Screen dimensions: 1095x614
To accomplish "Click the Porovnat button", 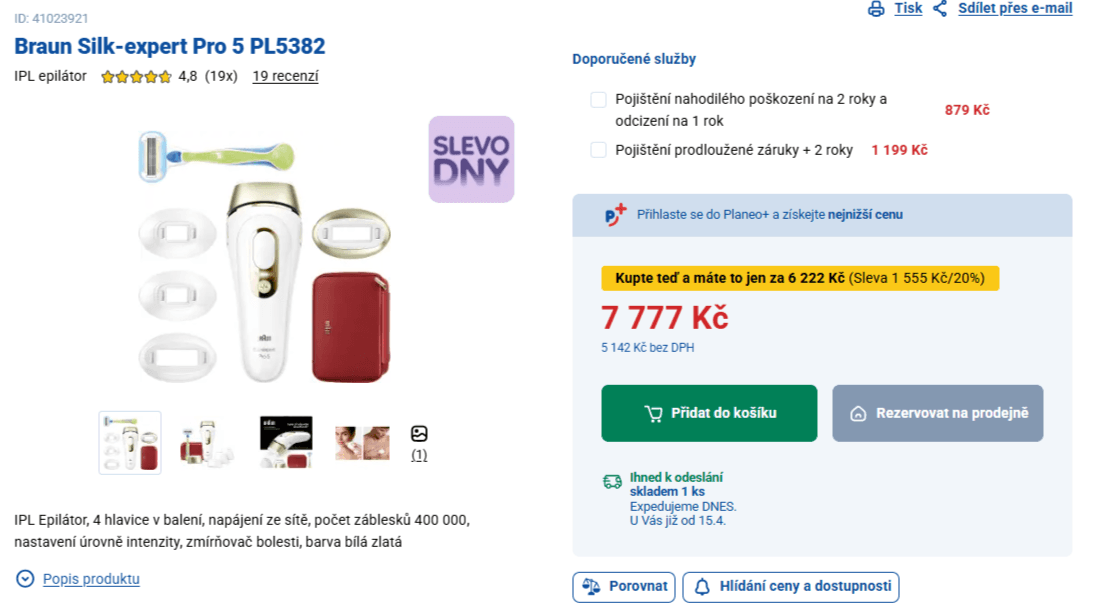I will (624, 587).
